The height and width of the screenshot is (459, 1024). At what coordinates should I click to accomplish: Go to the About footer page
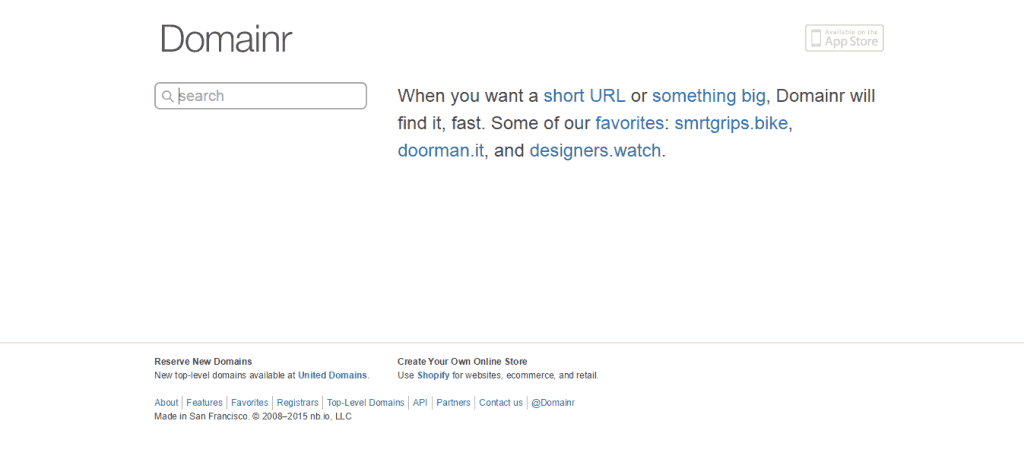pos(166,403)
